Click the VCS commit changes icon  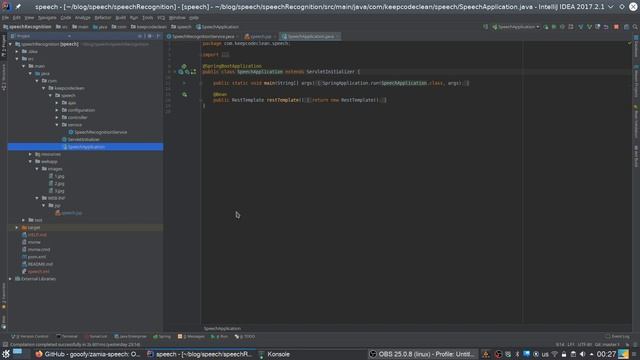click(x=589, y=27)
